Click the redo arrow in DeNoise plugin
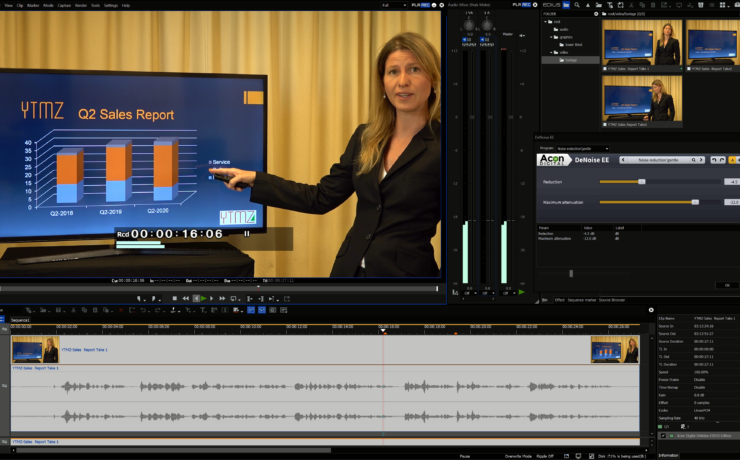740x460 pixels. (x=722, y=160)
